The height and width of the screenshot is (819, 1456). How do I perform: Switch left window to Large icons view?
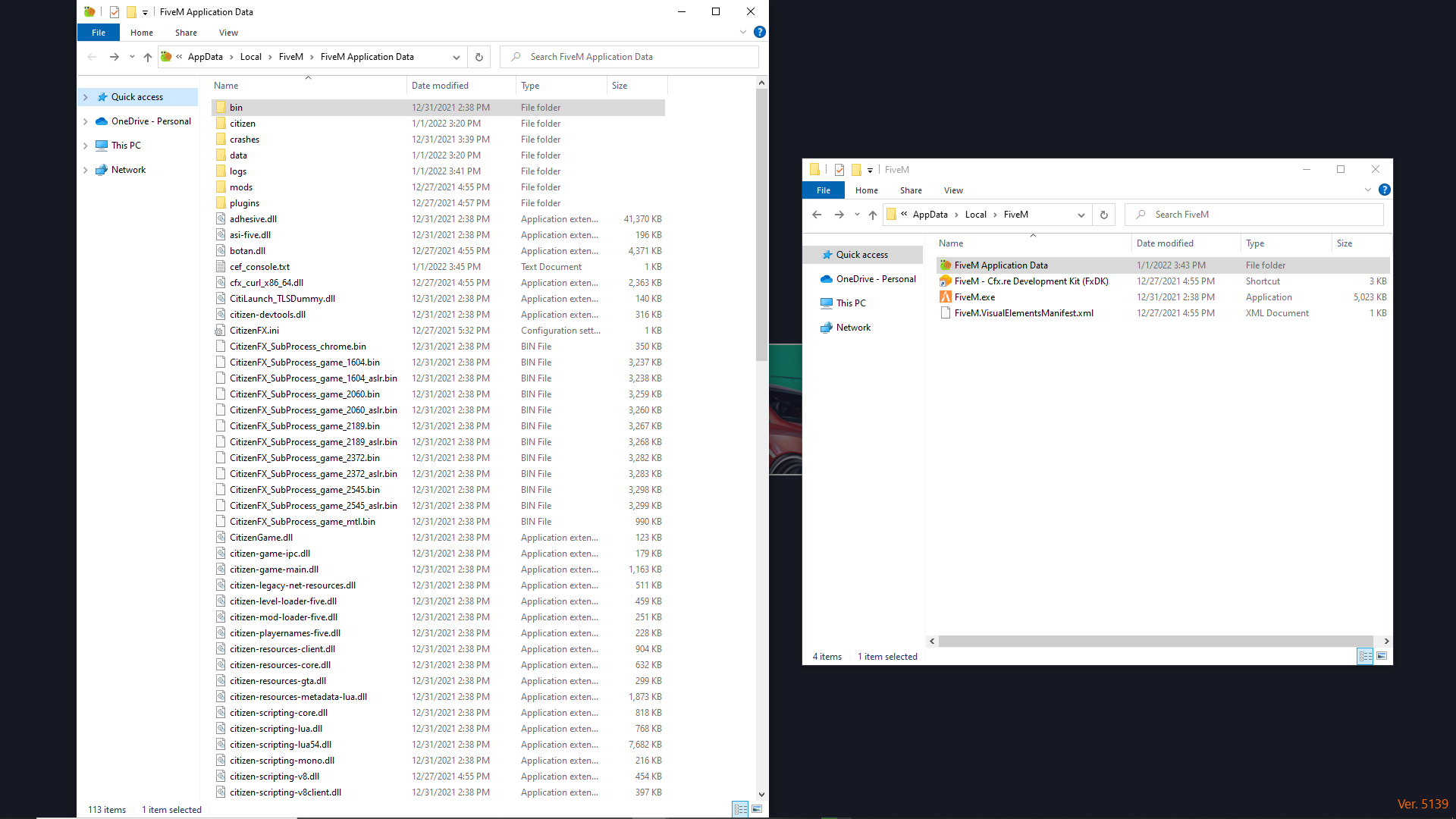pyautogui.click(x=757, y=809)
